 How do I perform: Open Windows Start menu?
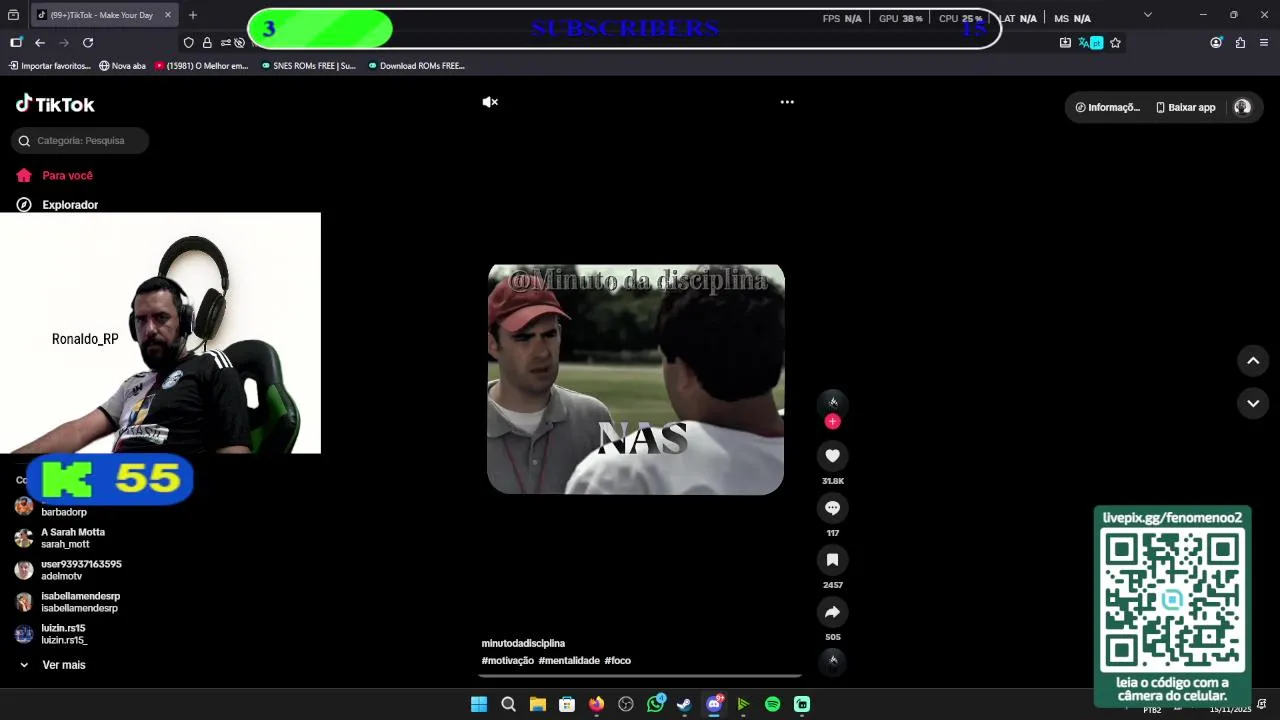pyautogui.click(x=479, y=704)
